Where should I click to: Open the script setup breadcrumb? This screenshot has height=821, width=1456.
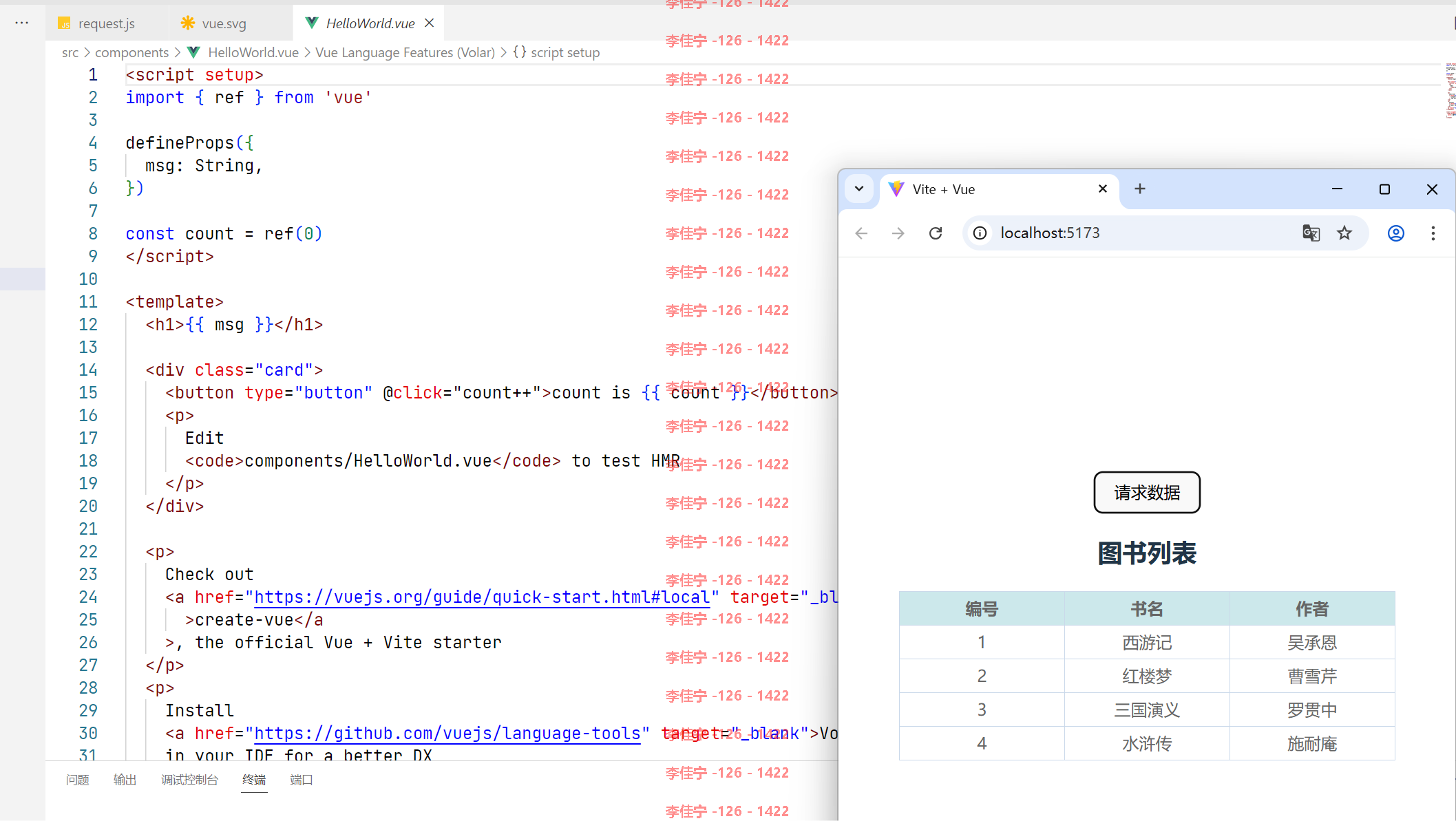(x=565, y=52)
